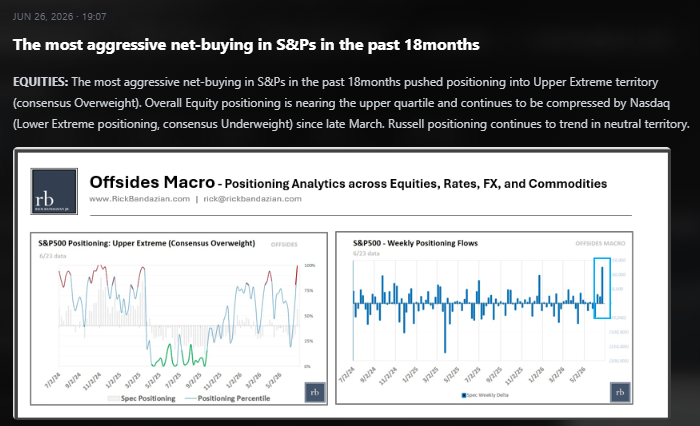Click the 100% axis label in the positioning chart
This screenshot has height=426, width=700.
click(x=309, y=266)
